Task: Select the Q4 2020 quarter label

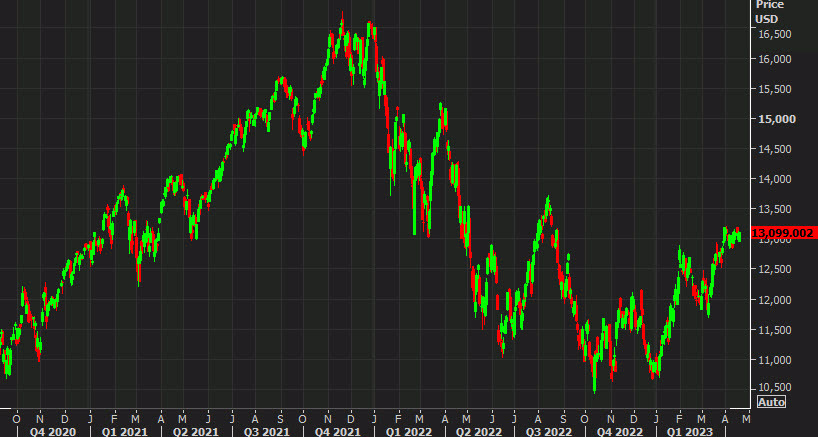Action: 53,432
